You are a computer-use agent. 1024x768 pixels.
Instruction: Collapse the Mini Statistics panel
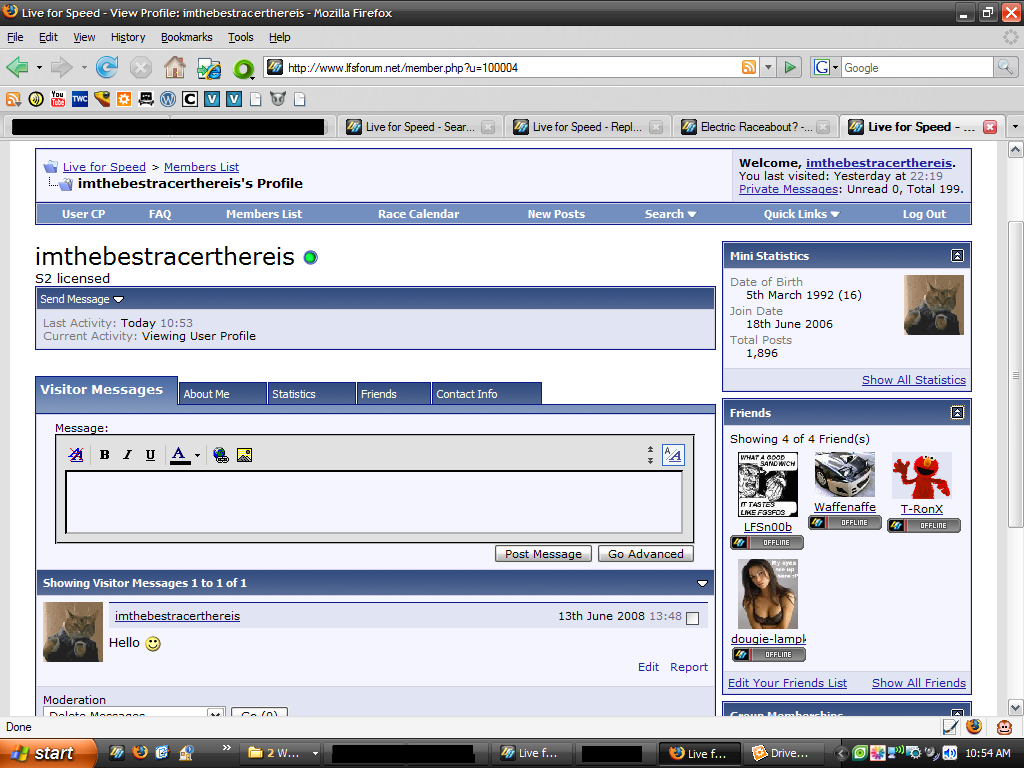tap(957, 256)
